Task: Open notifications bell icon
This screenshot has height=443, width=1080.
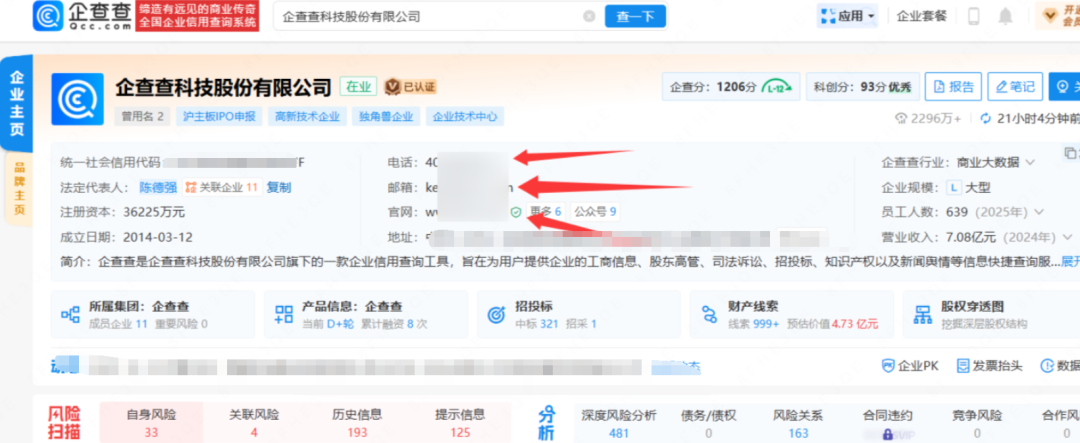Action: [1006, 16]
